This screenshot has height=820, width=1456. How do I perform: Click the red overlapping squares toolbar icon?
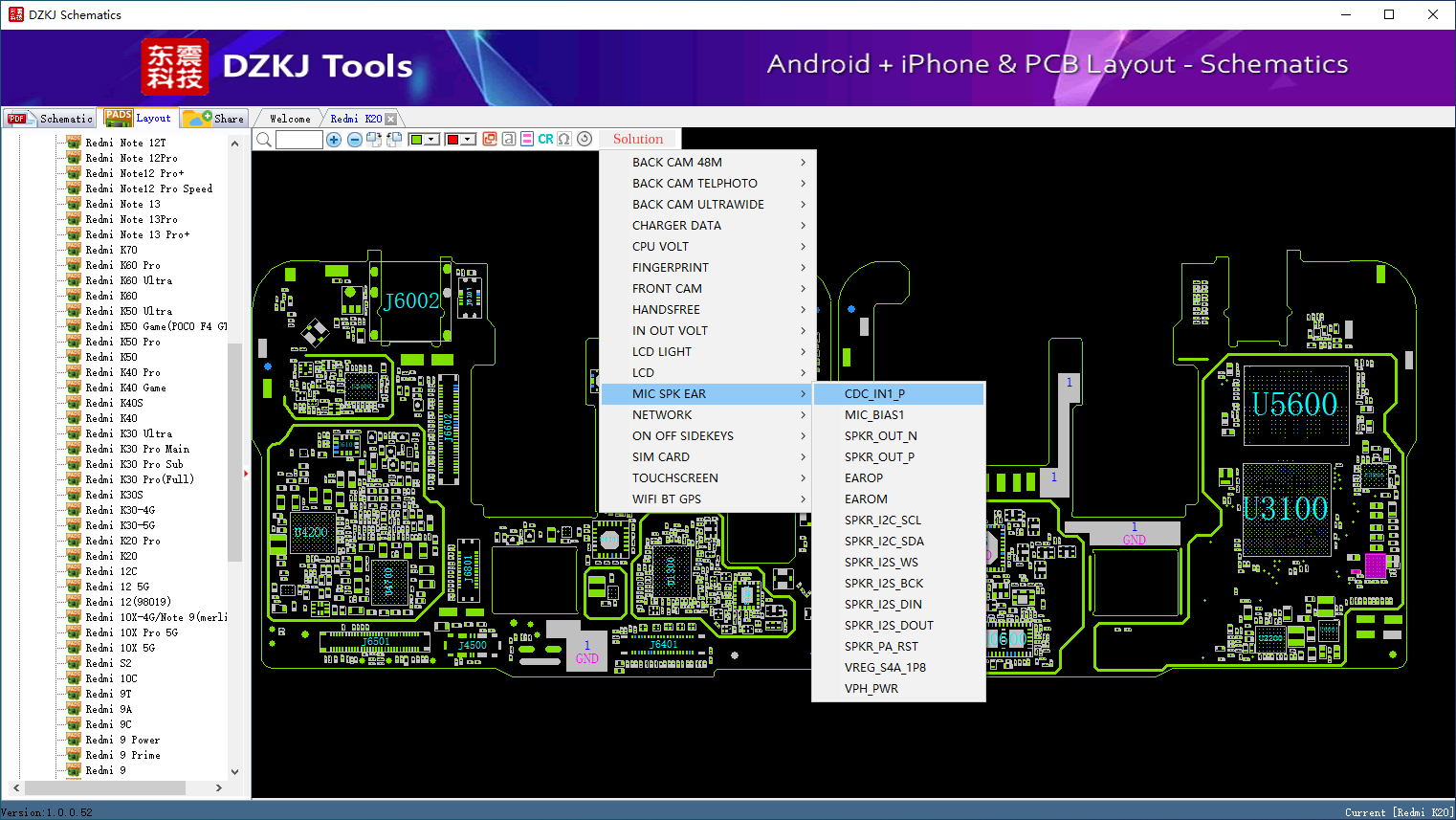coord(490,140)
